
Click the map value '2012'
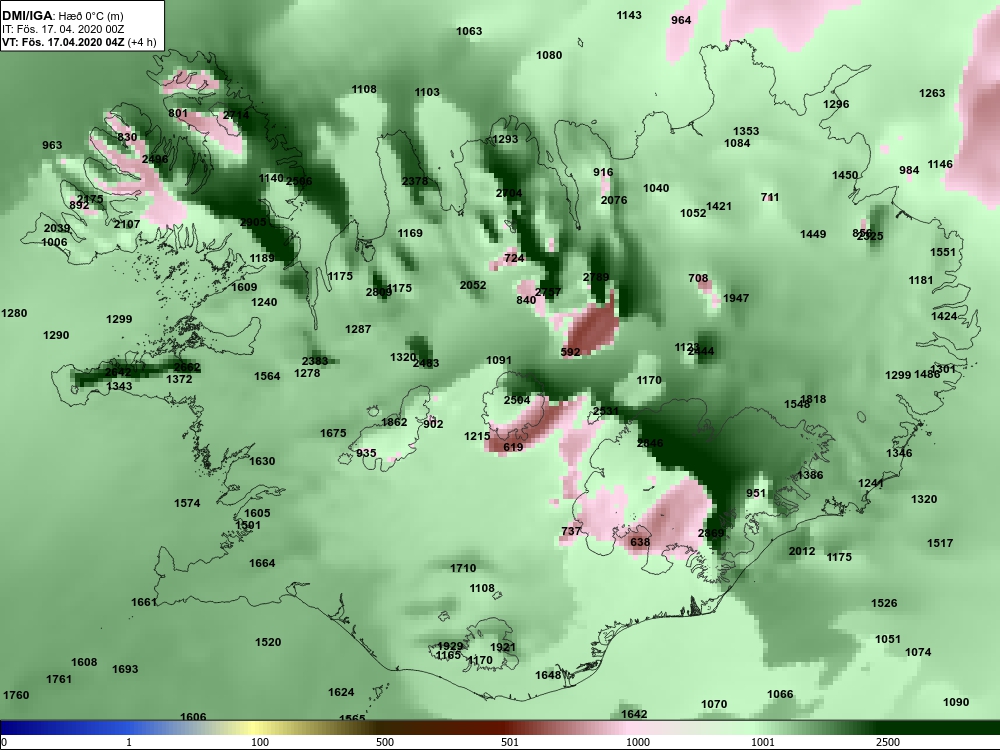802,552
